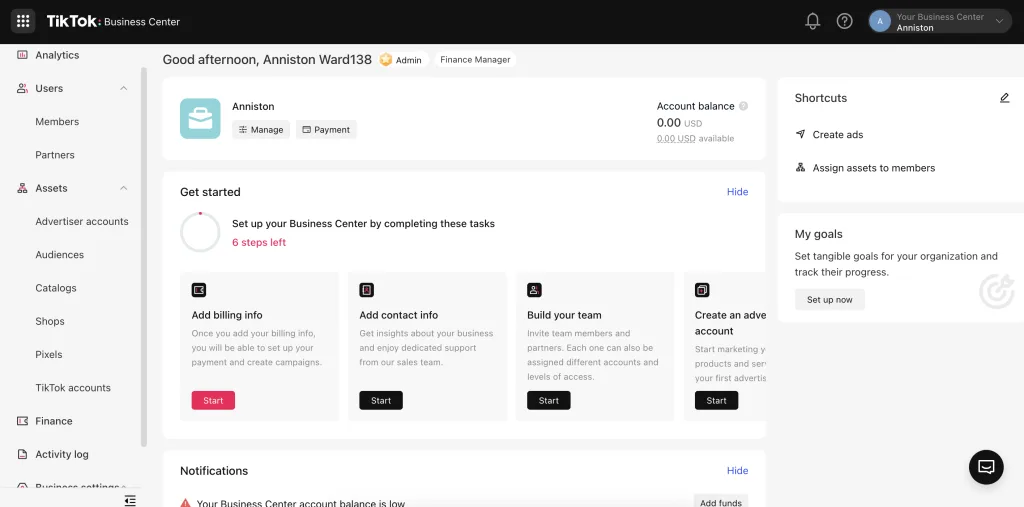Viewport: 1024px width, 507px height.
Task: Click the '6 steps left' text
Action: point(259,242)
